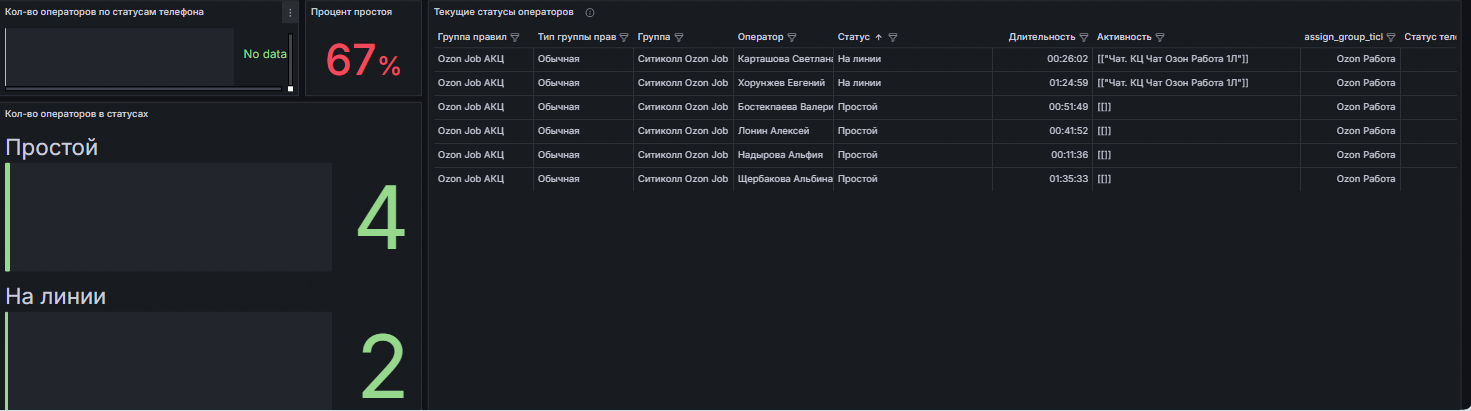The width and height of the screenshot is (1471, 411).
Task: Filter the Группа column
Action: pyautogui.click(x=679, y=37)
